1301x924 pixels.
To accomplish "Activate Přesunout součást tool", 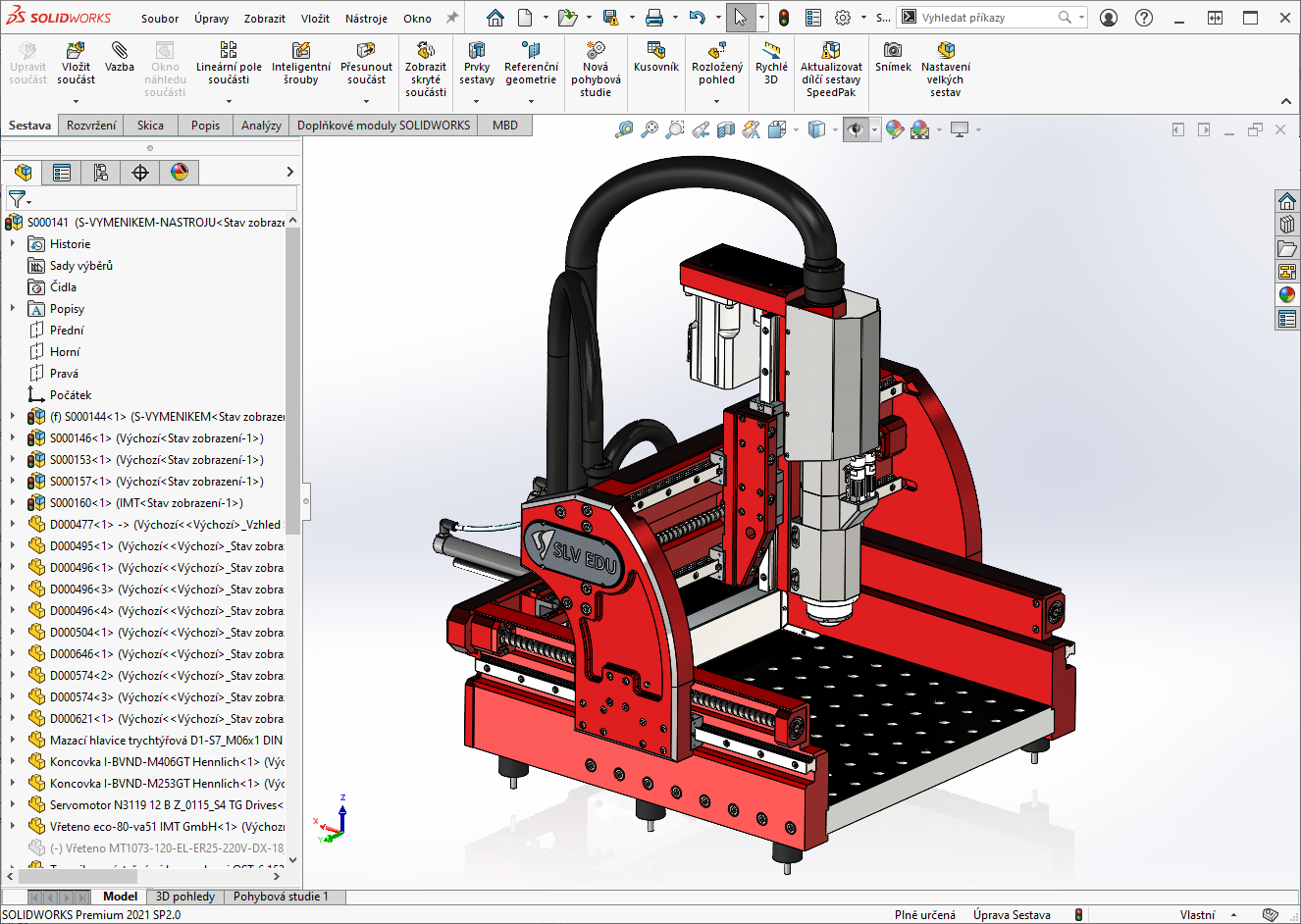I will coord(366,64).
